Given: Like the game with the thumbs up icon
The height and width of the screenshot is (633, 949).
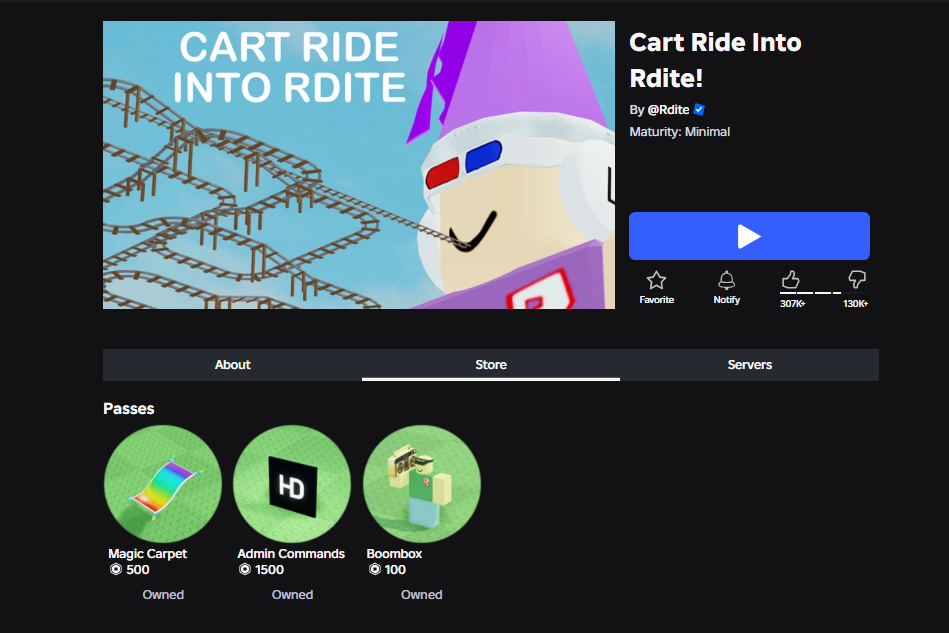Looking at the screenshot, I should pos(790,280).
